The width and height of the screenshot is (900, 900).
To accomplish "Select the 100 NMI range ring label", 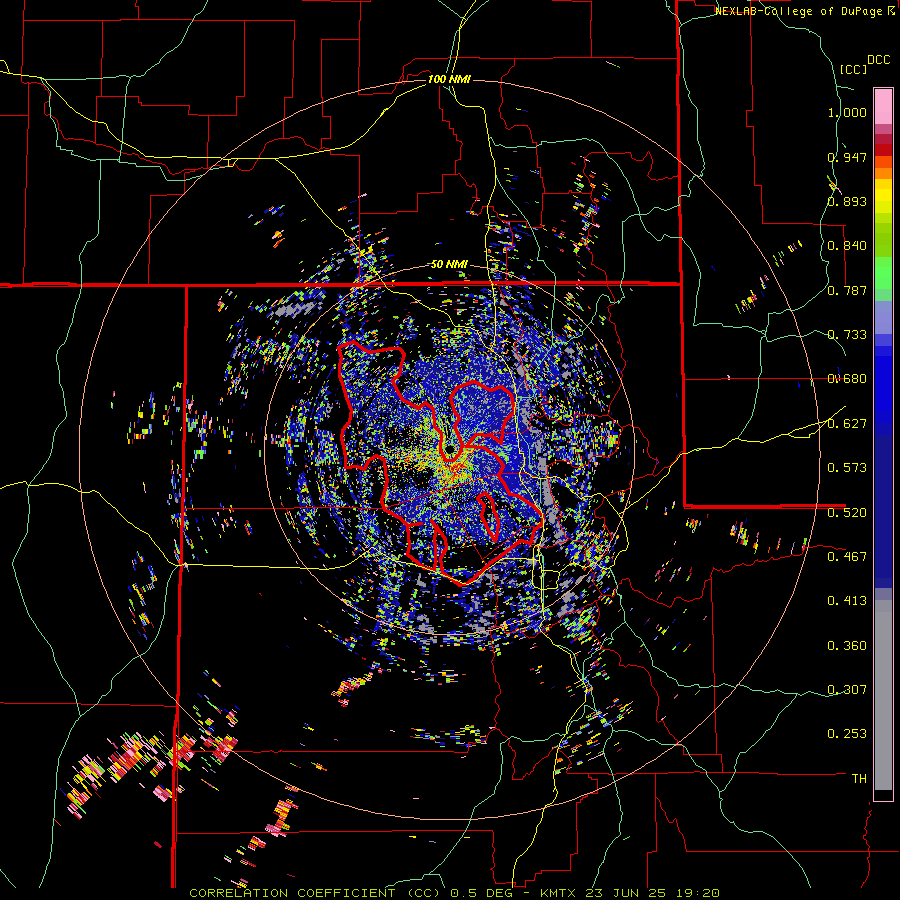I will pyautogui.click(x=449, y=79).
